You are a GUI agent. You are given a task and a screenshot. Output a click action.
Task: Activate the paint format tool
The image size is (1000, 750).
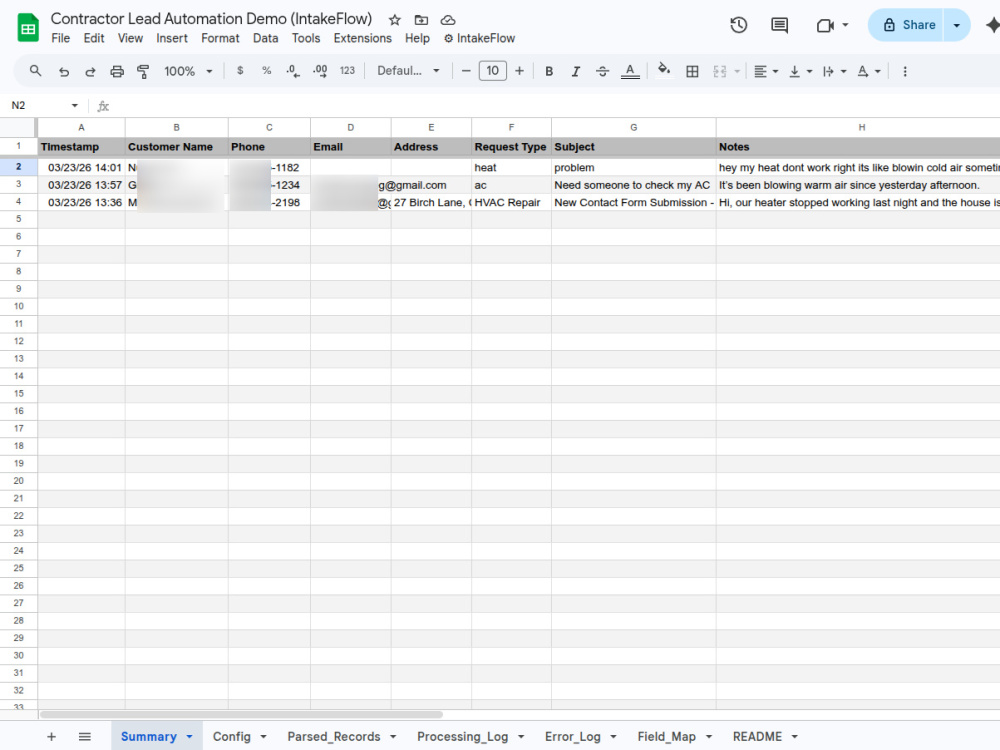coord(143,71)
